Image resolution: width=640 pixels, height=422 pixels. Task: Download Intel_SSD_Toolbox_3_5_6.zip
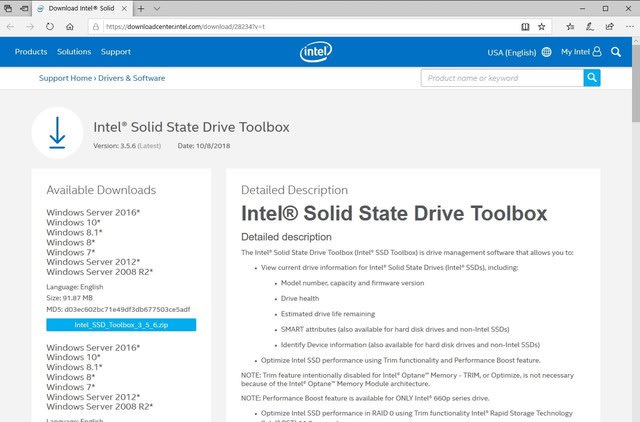pos(121,325)
